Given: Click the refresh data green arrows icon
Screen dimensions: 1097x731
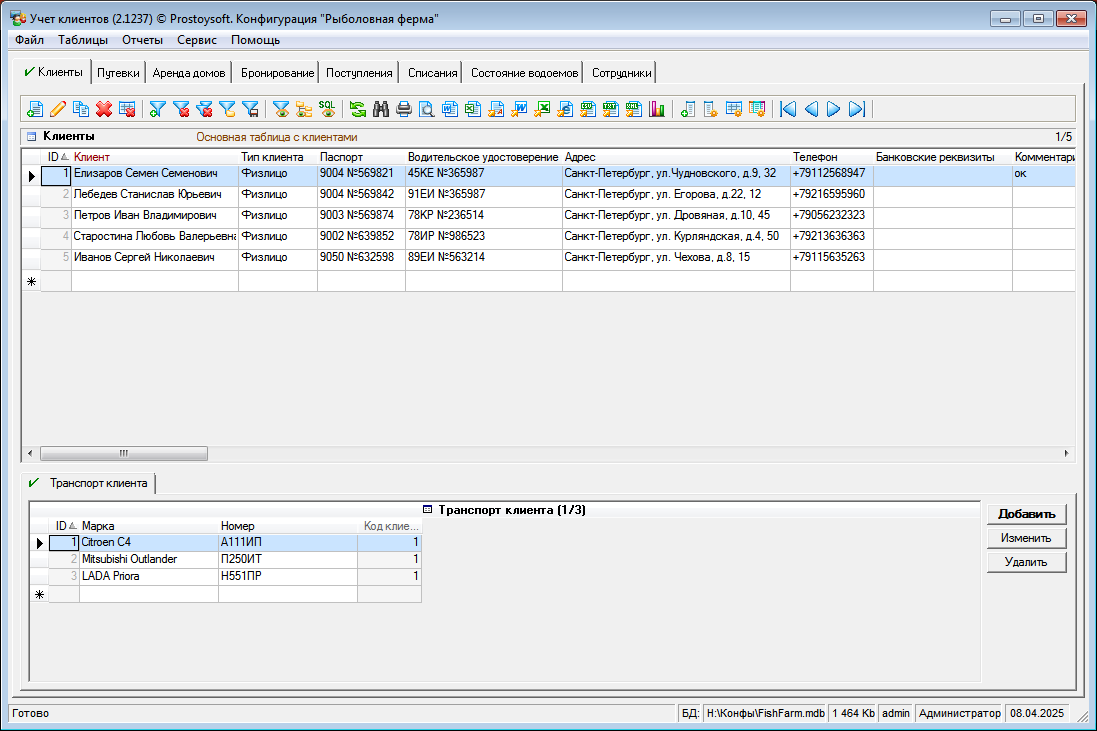Looking at the screenshot, I should click(357, 109).
